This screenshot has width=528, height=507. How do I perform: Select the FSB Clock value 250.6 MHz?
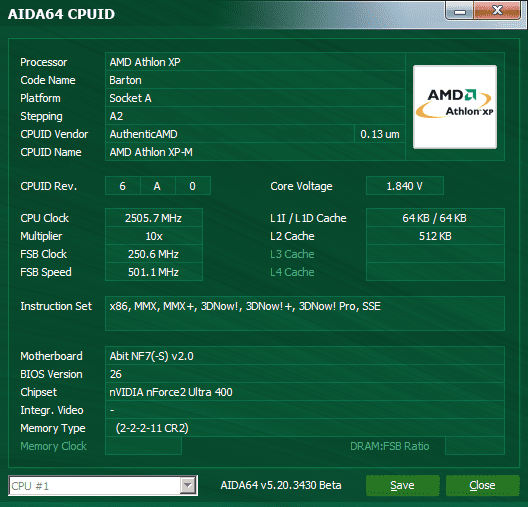click(154, 254)
